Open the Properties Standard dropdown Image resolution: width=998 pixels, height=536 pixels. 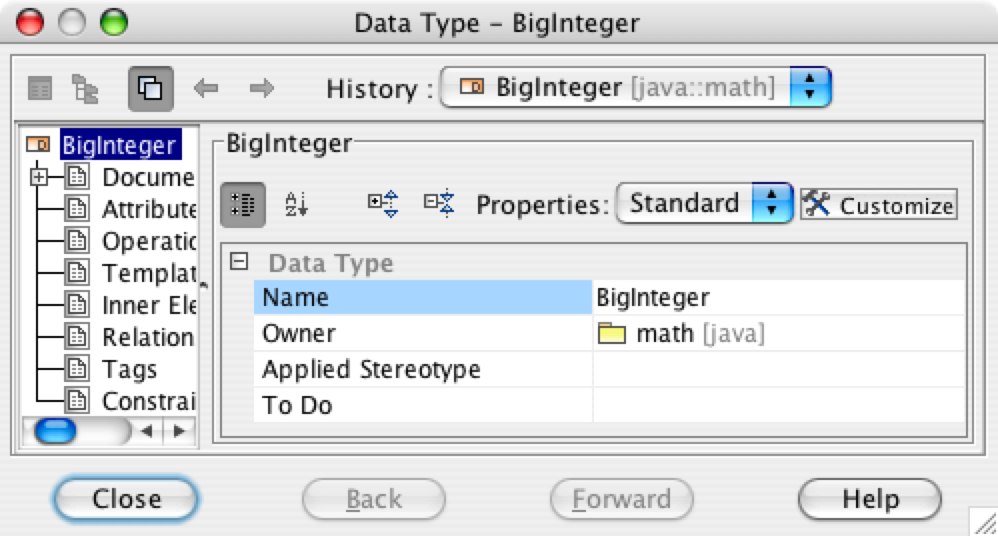click(705, 204)
